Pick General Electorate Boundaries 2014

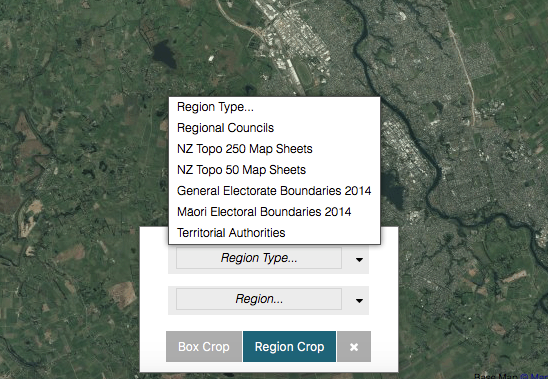pyautogui.click(x=274, y=191)
